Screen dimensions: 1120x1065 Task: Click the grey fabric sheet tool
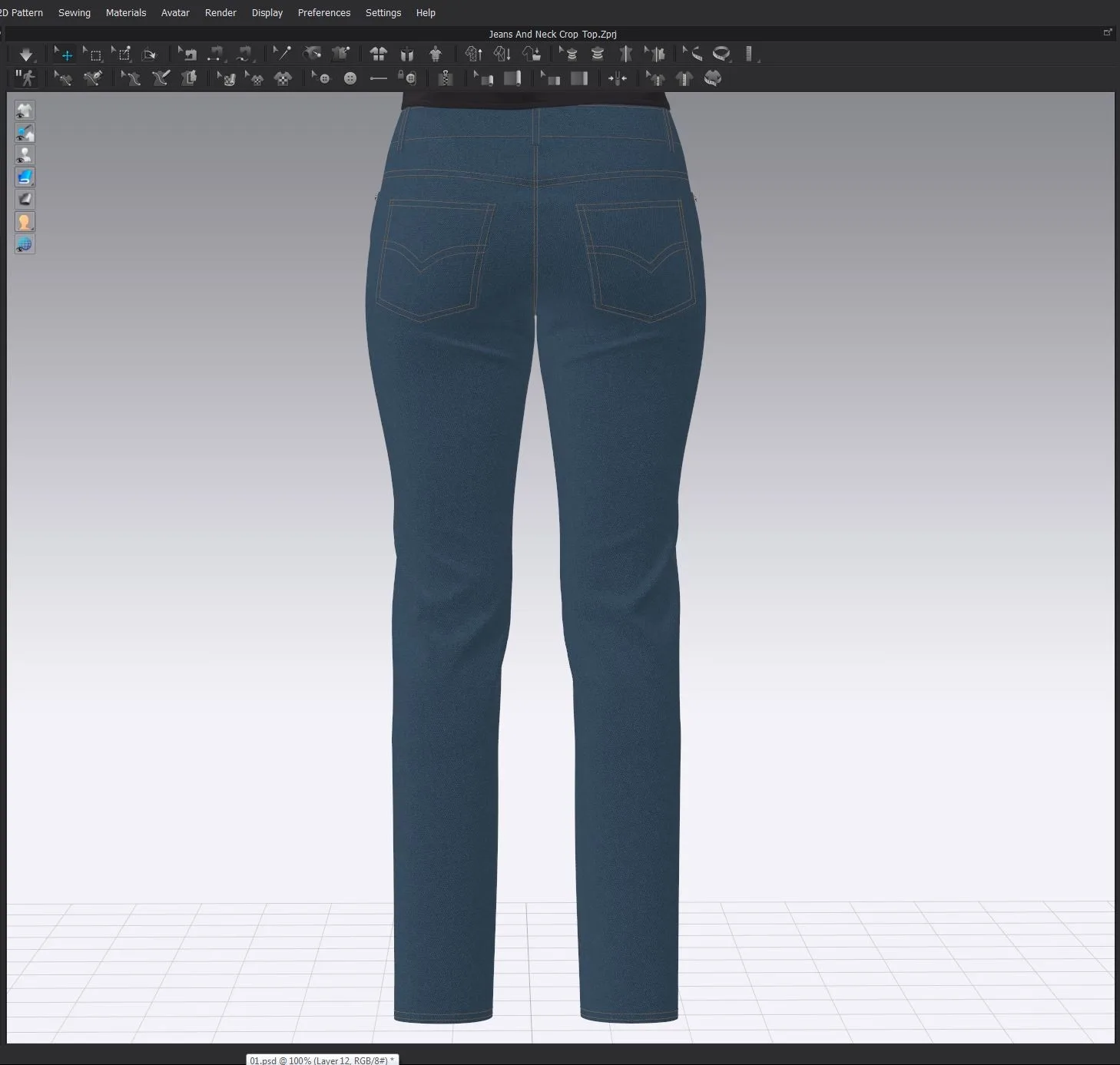point(579,78)
